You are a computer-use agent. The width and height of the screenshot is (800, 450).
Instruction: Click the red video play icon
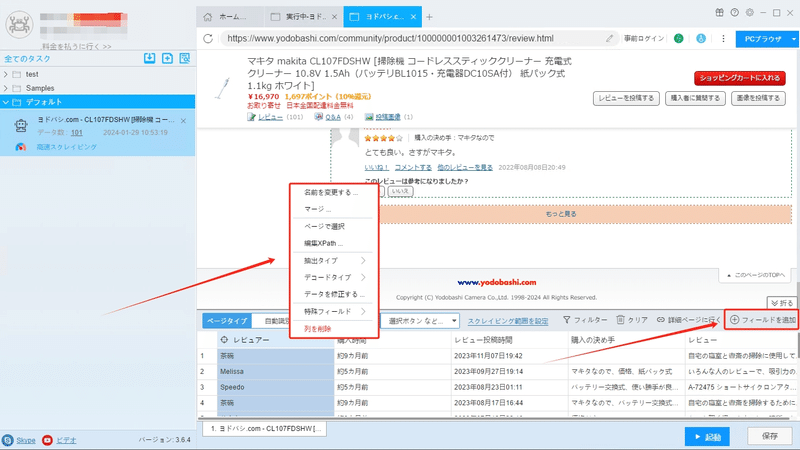click(47, 440)
